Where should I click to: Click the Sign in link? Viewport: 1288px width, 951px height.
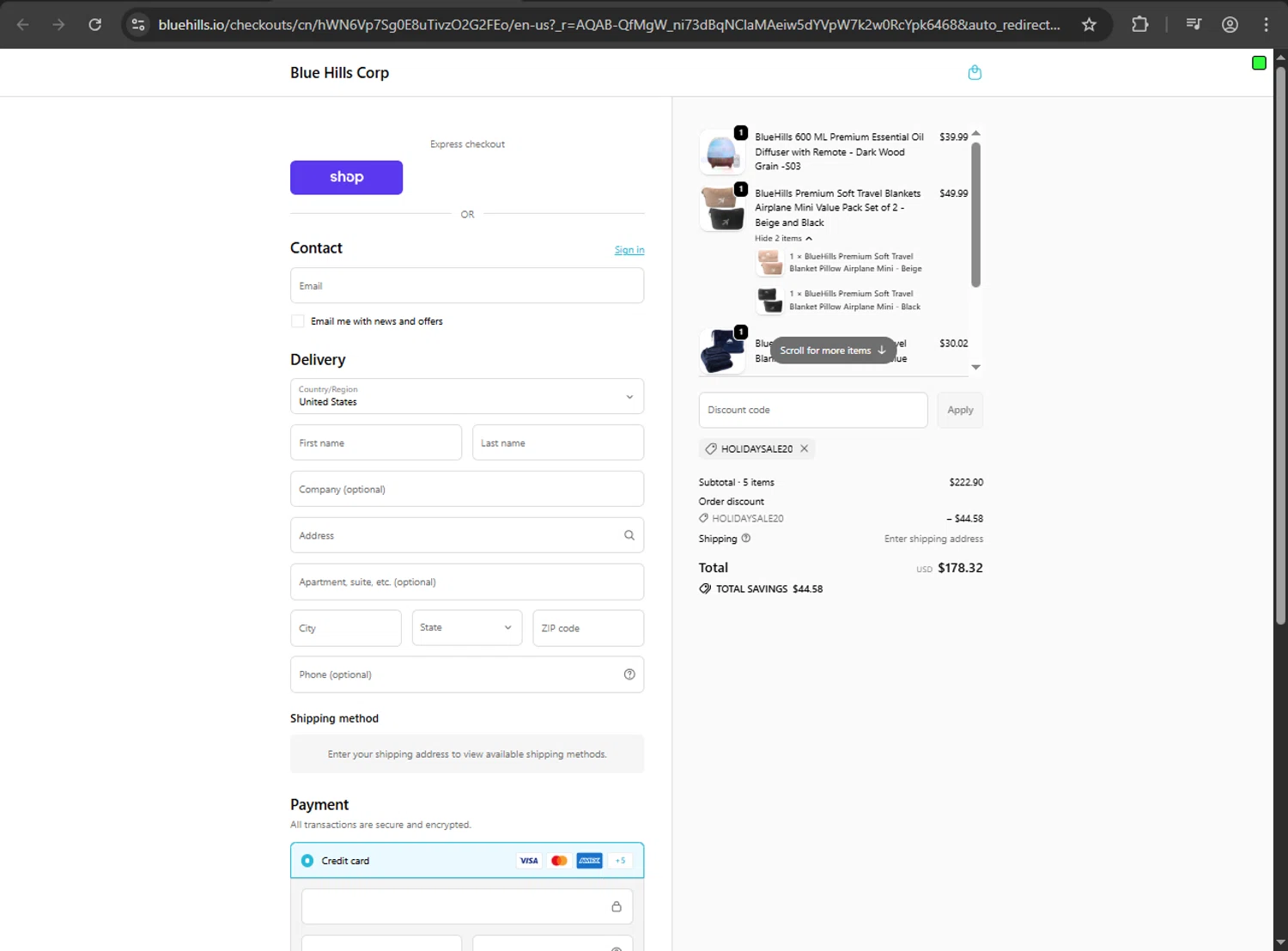(x=629, y=250)
